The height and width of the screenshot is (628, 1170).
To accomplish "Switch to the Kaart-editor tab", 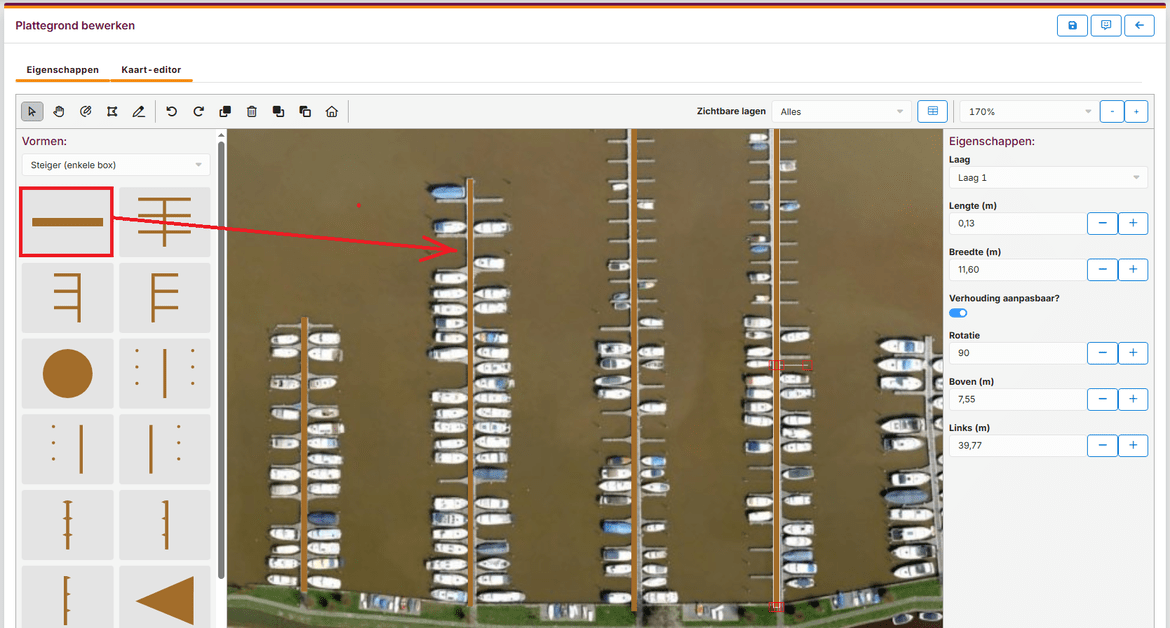I will pos(151,70).
